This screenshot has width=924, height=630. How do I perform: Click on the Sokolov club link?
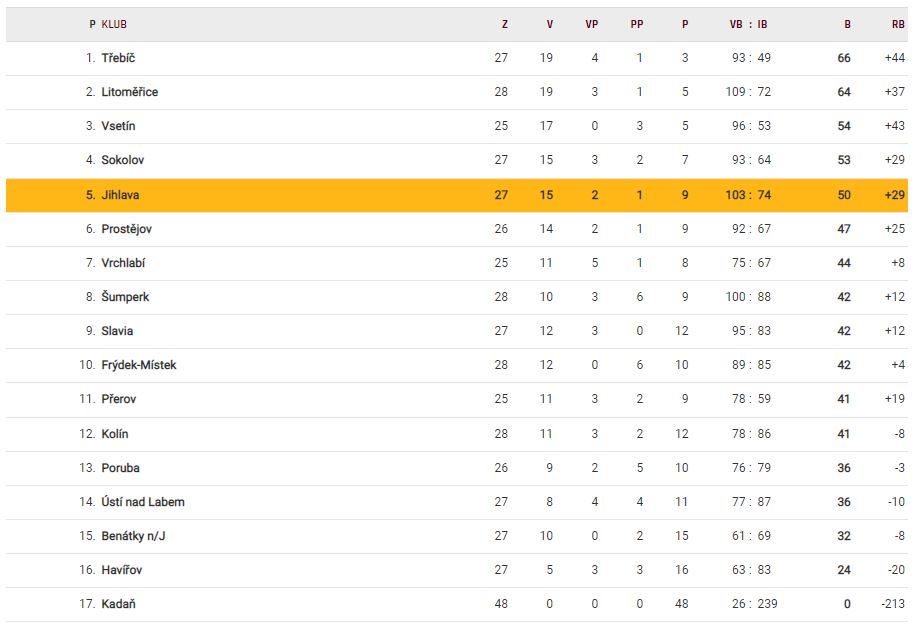pyautogui.click(x=123, y=160)
